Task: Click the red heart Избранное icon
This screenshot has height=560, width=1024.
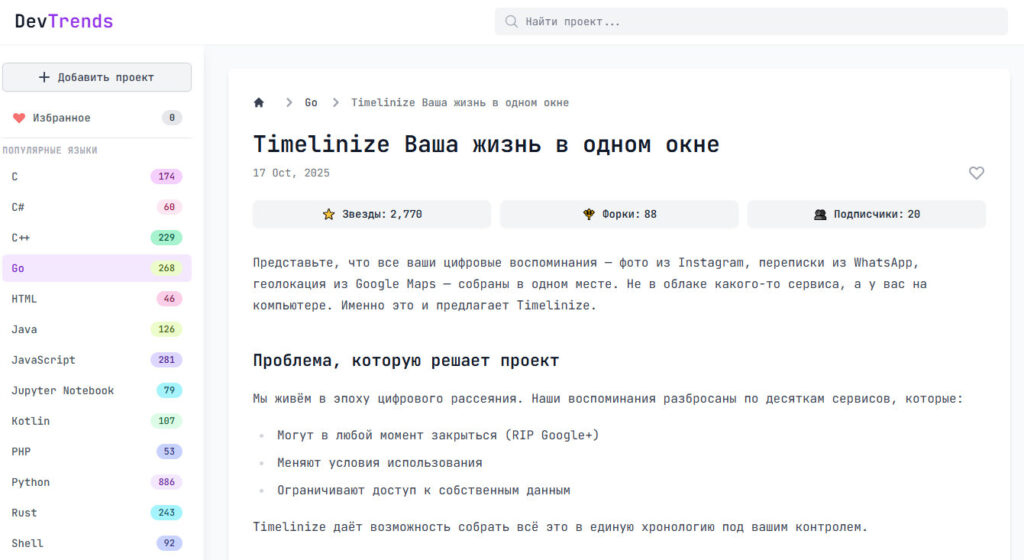Action: [19, 118]
